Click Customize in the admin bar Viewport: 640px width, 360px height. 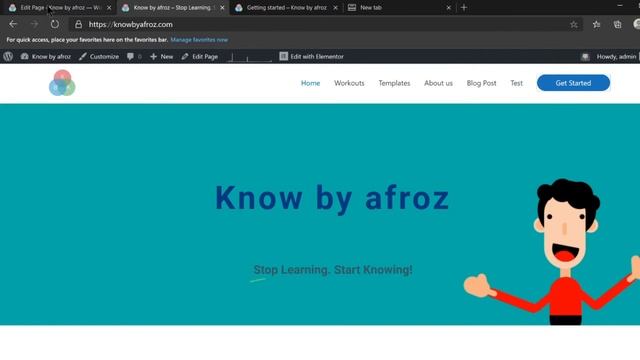pyautogui.click(x=99, y=56)
